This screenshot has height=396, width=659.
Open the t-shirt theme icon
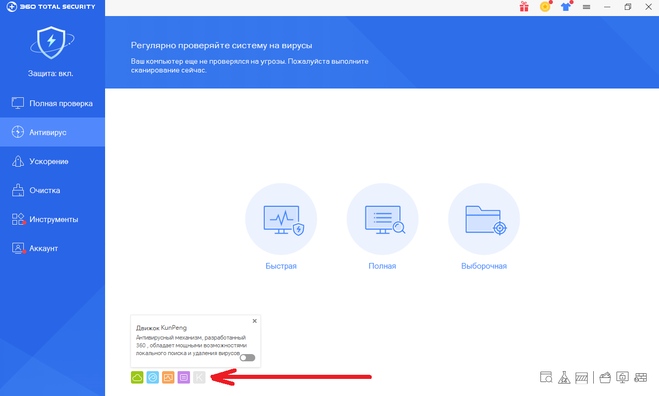pos(566,7)
